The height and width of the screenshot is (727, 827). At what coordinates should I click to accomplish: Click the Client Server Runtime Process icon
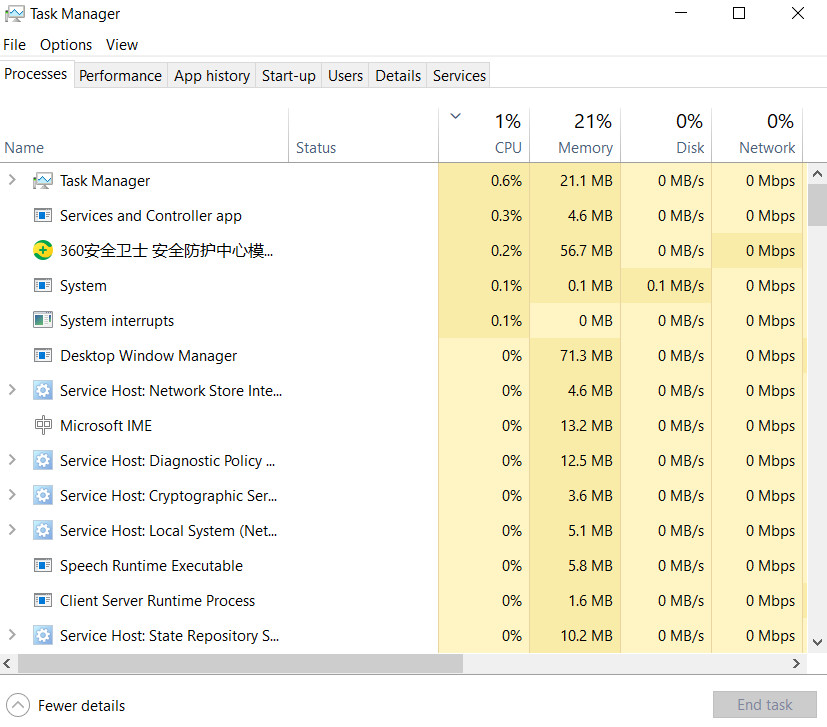pos(43,600)
